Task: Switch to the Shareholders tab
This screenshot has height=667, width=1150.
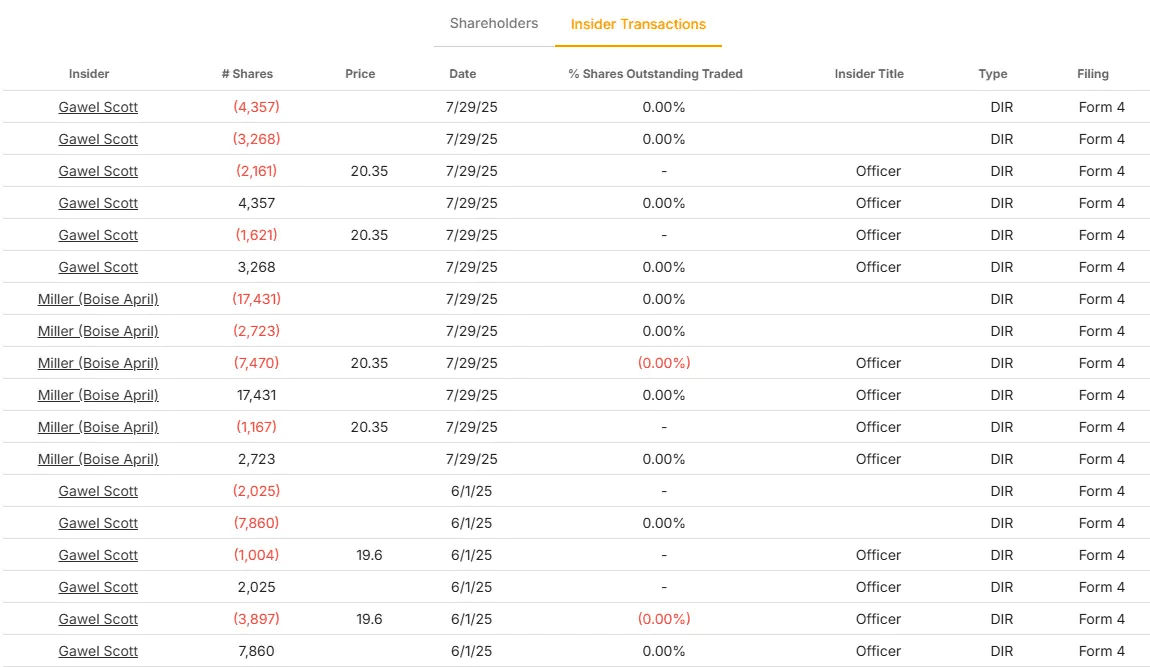Action: (x=493, y=23)
